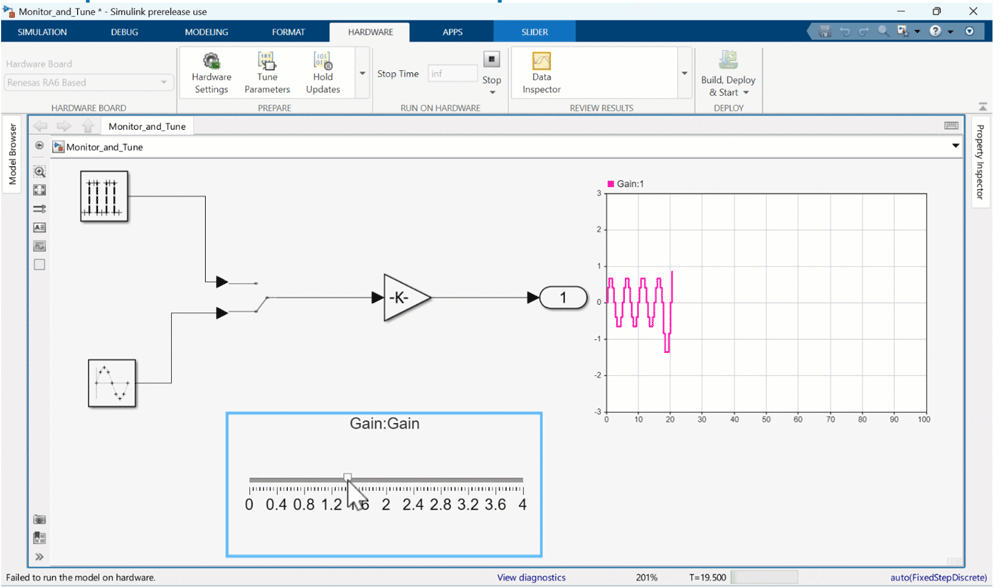The width and height of the screenshot is (1000, 588).
Task: Select the Fit-to-view palette icon
Action: click(39, 189)
